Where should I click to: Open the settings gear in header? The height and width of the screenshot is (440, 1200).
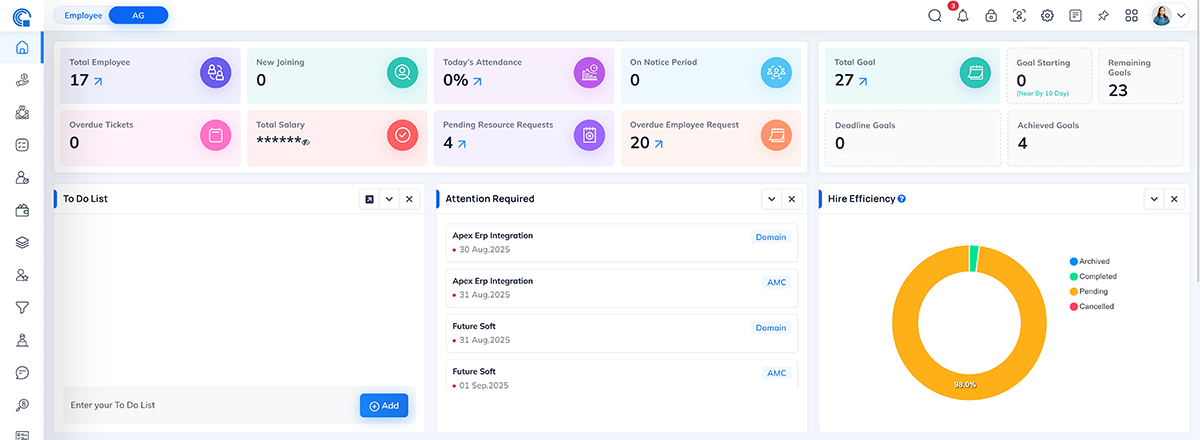[x=1047, y=16]
